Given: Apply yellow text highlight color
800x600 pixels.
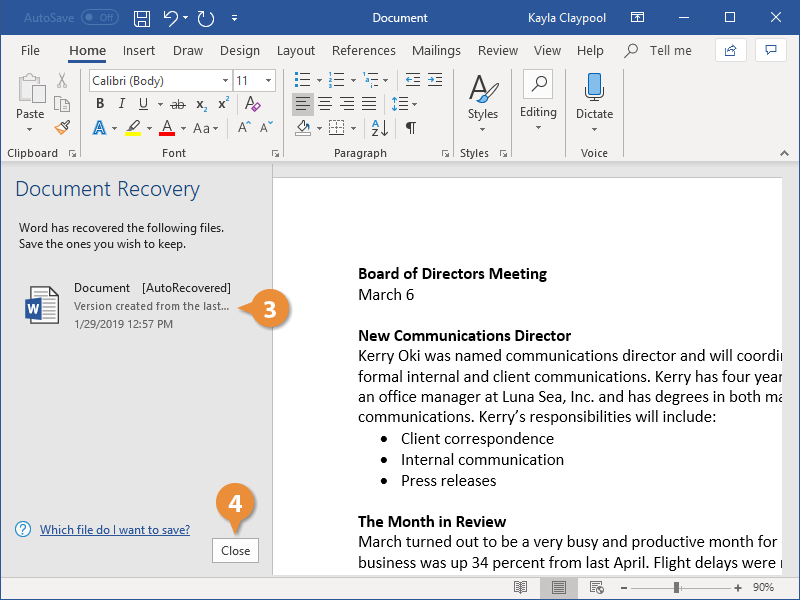Looking at the screenshot, I should pyautogui.click(x=133, y=128).
